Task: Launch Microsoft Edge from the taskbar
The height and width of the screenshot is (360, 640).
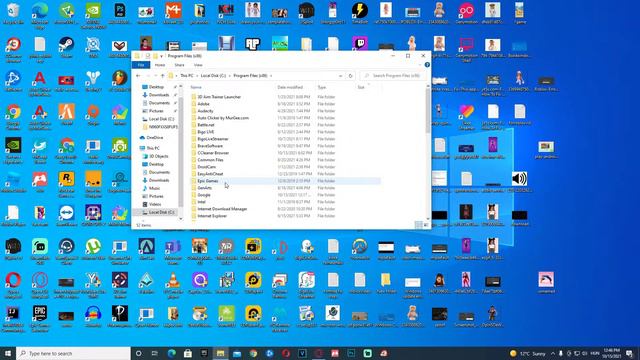Action: (171, 353)
